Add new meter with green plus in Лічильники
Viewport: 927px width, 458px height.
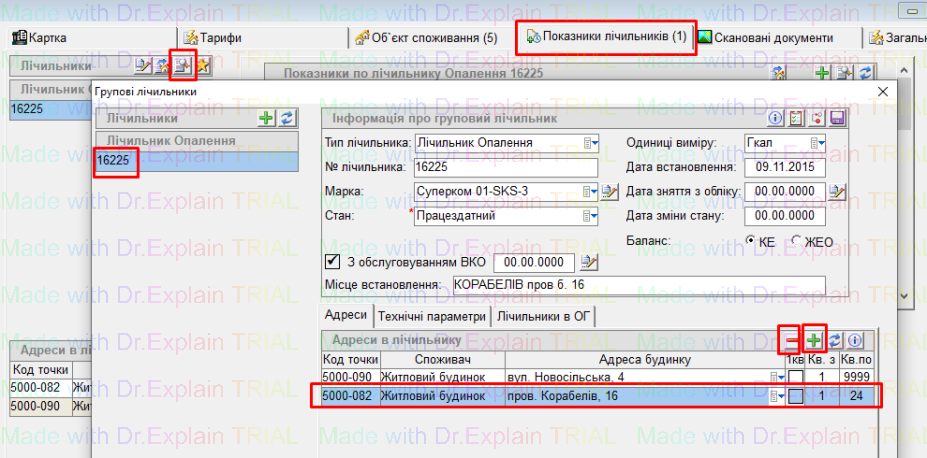tap(266, 119)
